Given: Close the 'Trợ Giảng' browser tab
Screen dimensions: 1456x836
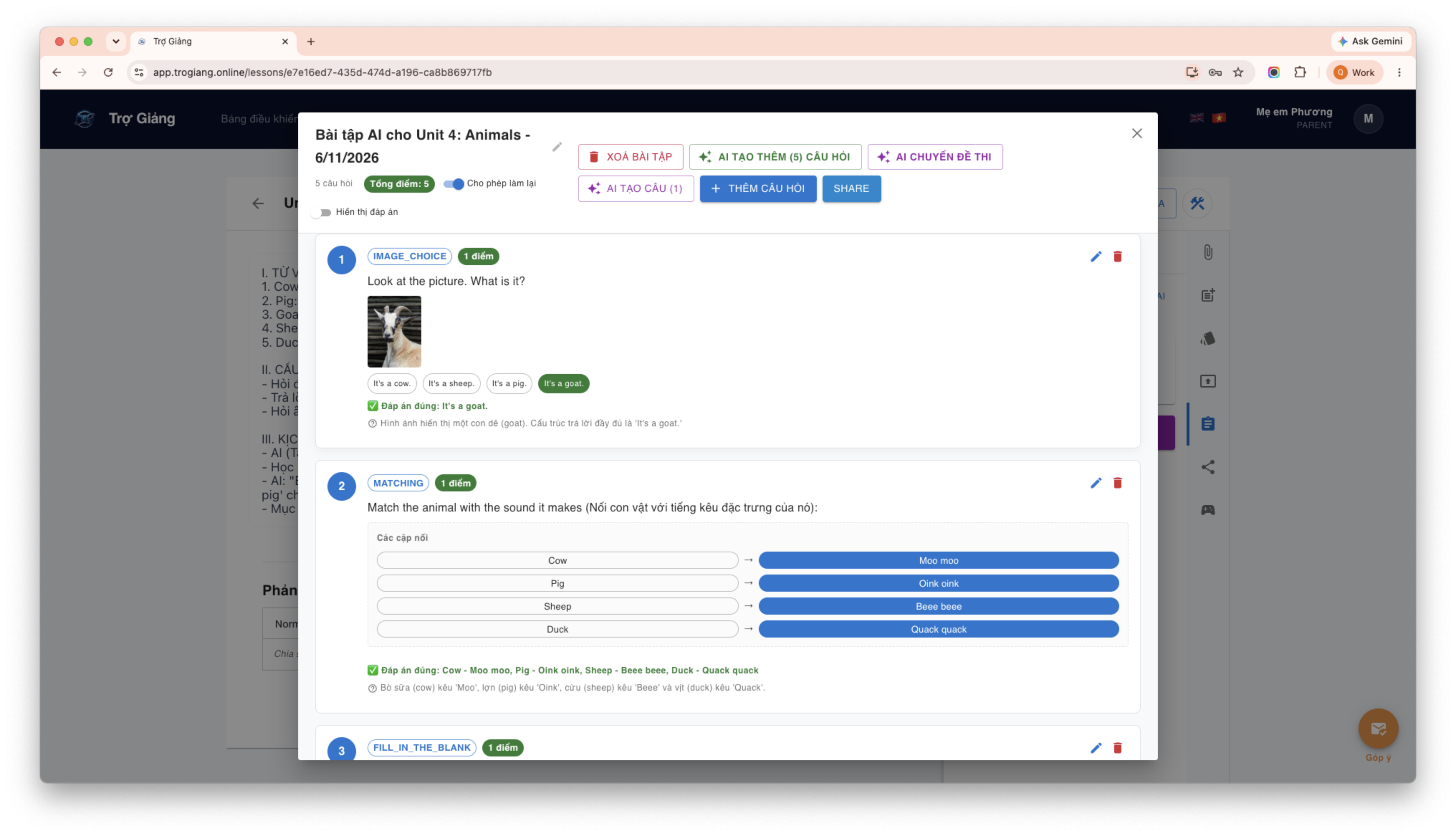Looking at the screenshot, I should pos(285,41).
